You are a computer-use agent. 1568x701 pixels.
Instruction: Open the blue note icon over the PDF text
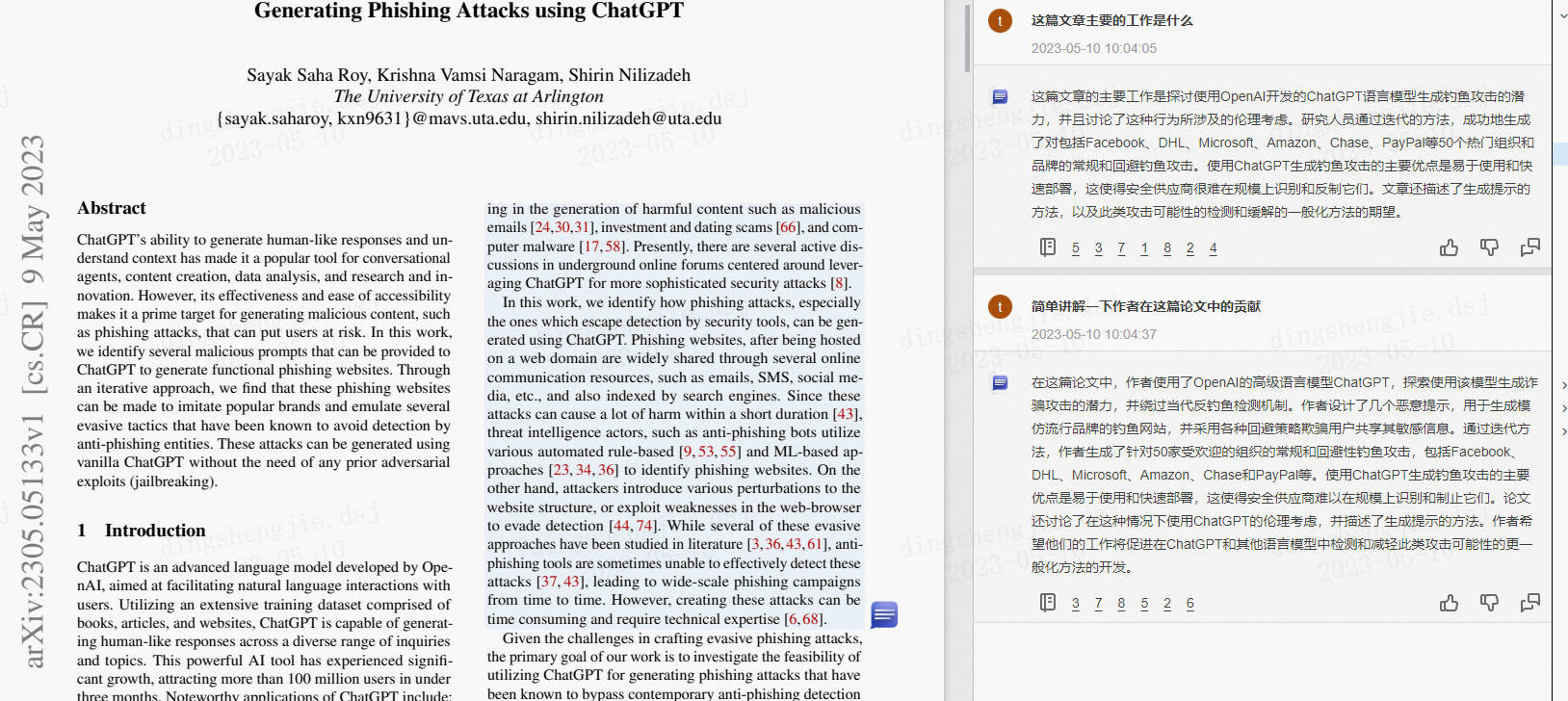[x=884, y=614]
